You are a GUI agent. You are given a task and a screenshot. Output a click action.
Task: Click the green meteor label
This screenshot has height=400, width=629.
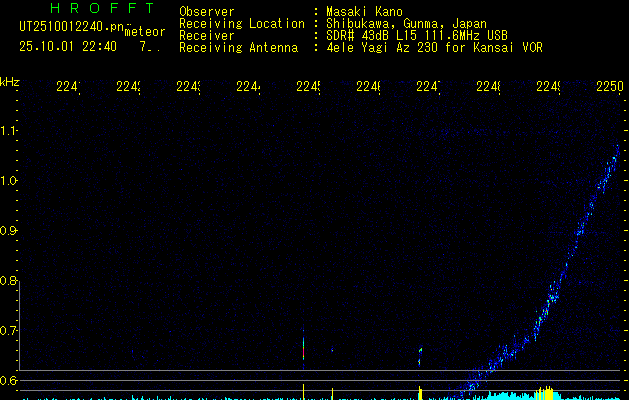point(144,32)
